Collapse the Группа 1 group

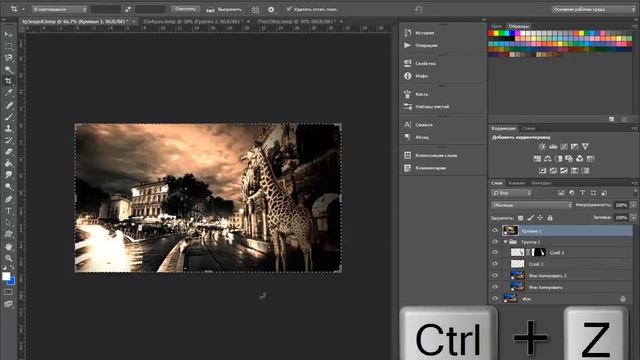tap(506, 242)
